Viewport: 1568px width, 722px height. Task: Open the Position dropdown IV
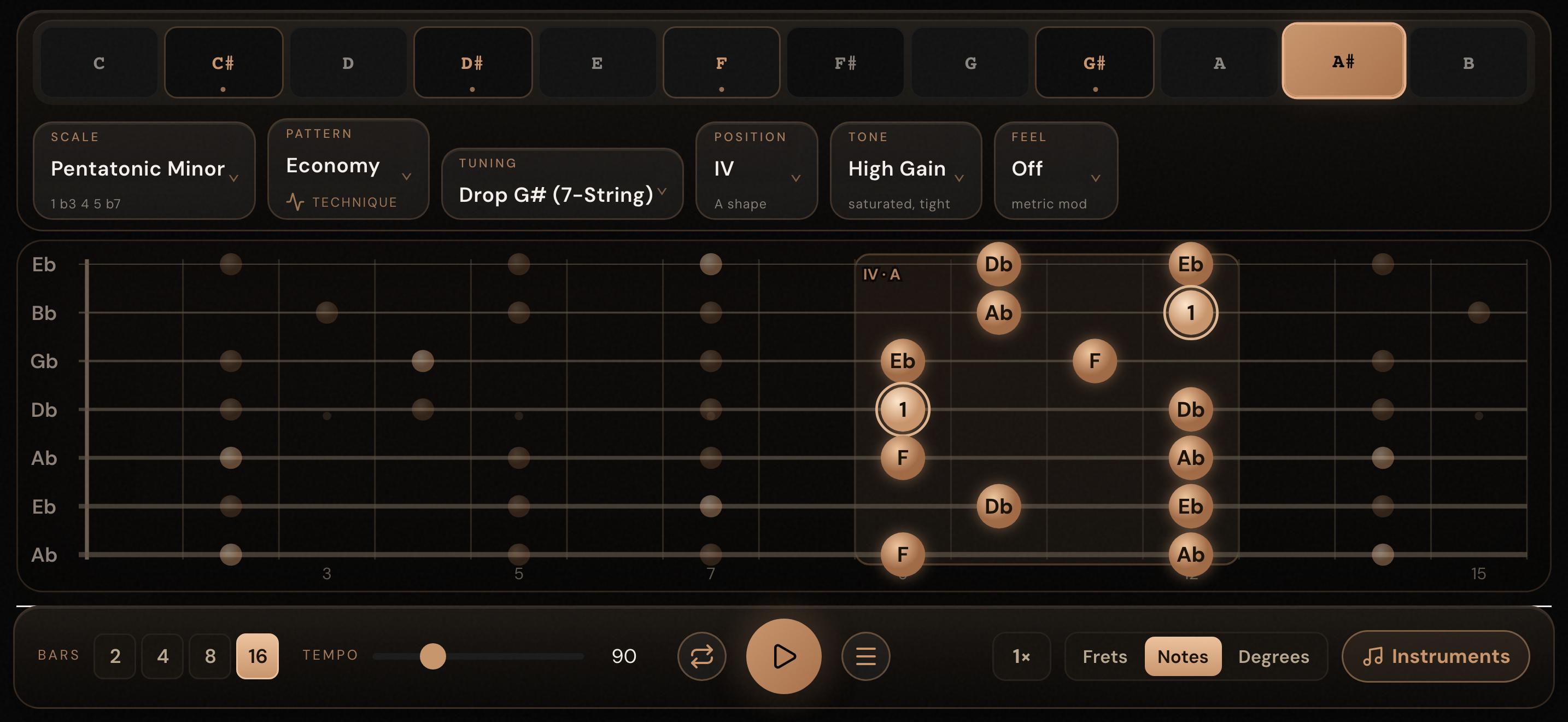757,170
